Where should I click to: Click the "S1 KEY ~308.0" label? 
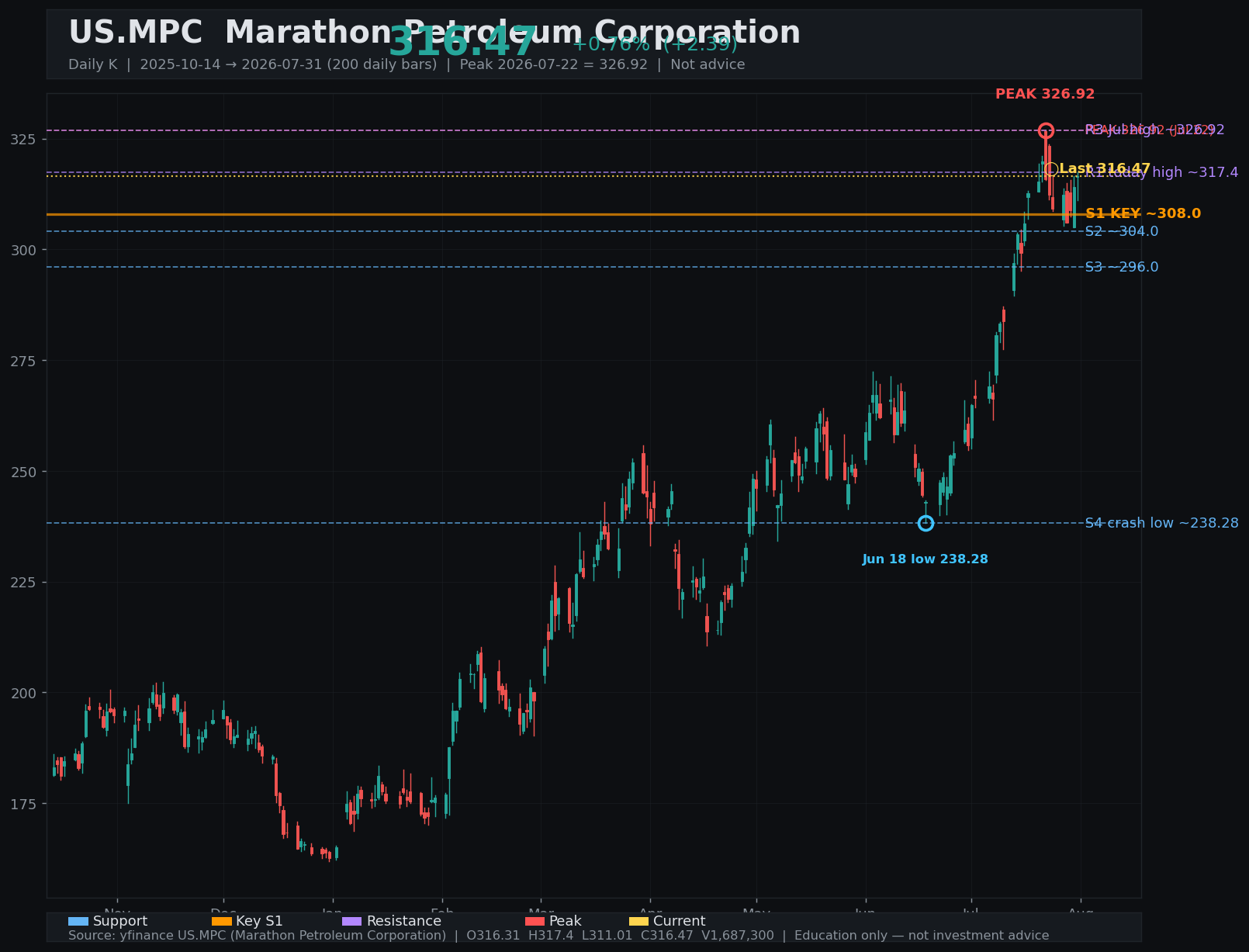click(x=1143, y=213)
